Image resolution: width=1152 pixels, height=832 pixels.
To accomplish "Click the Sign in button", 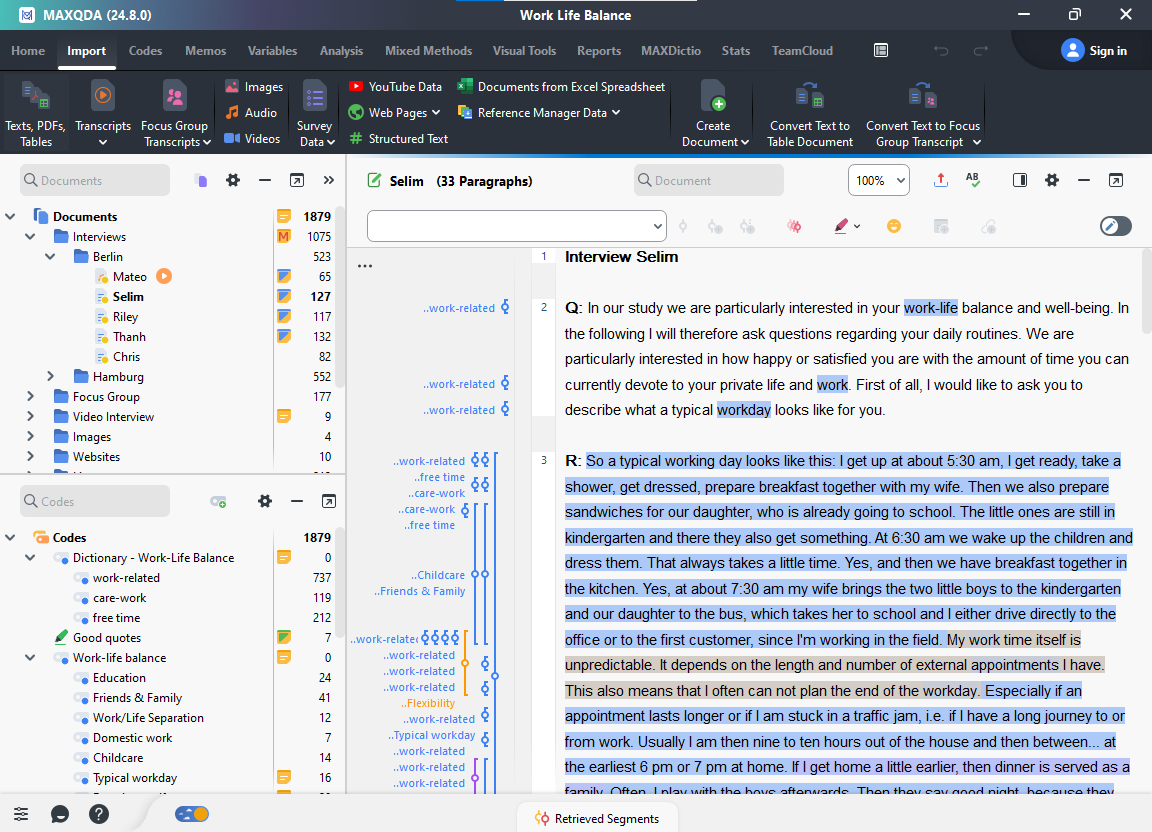I will point(1093,50).
